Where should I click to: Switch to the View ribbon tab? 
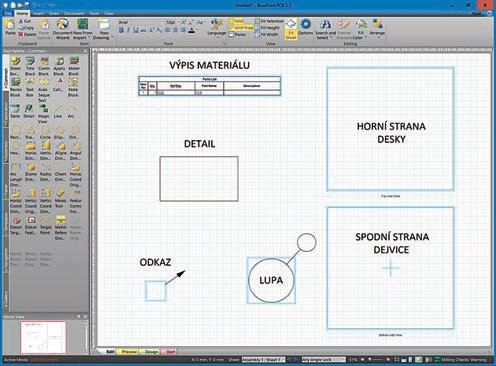coord(109,13)
